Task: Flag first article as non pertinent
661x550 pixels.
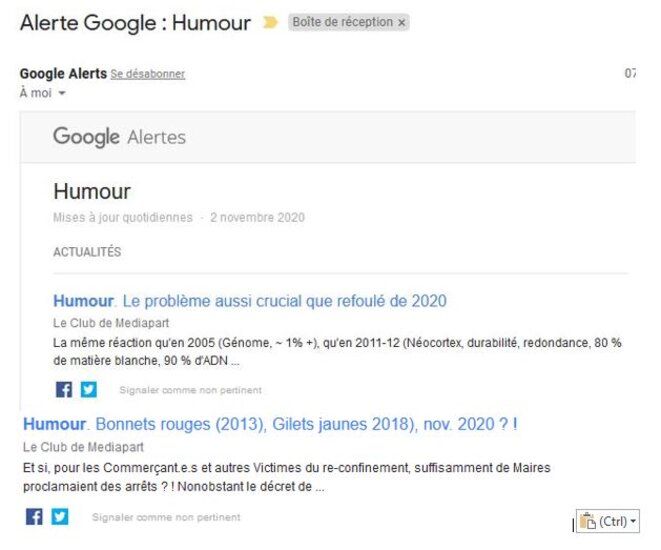Action: coord(191,390)
